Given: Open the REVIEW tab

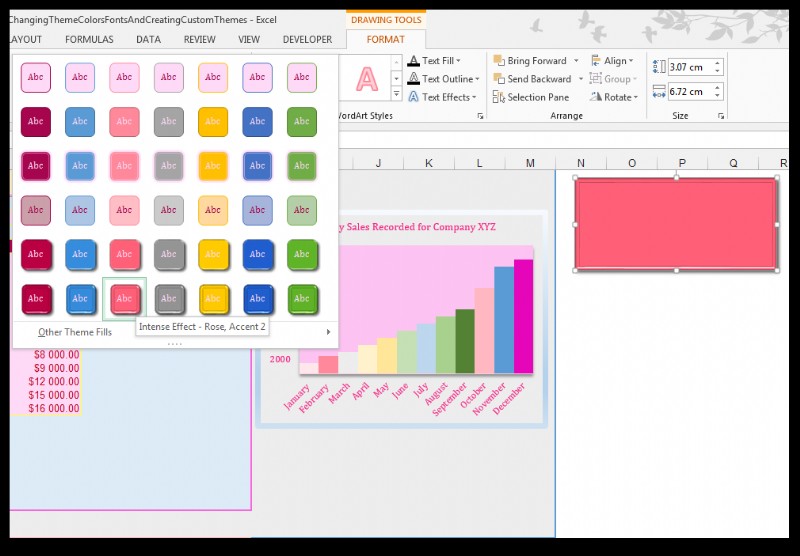Looking at the screenshot, I should tap(199, 39).
